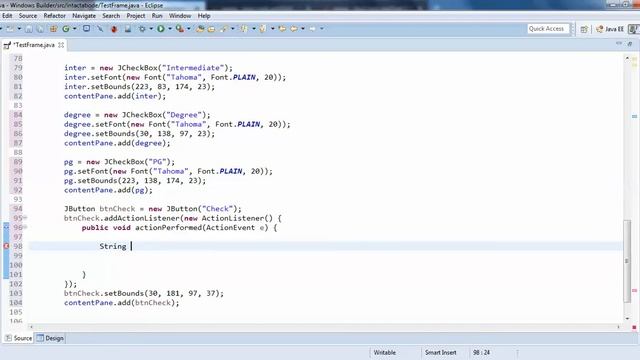Click the green Run button icon
This screenshot has width=640, height=360.
161,29
